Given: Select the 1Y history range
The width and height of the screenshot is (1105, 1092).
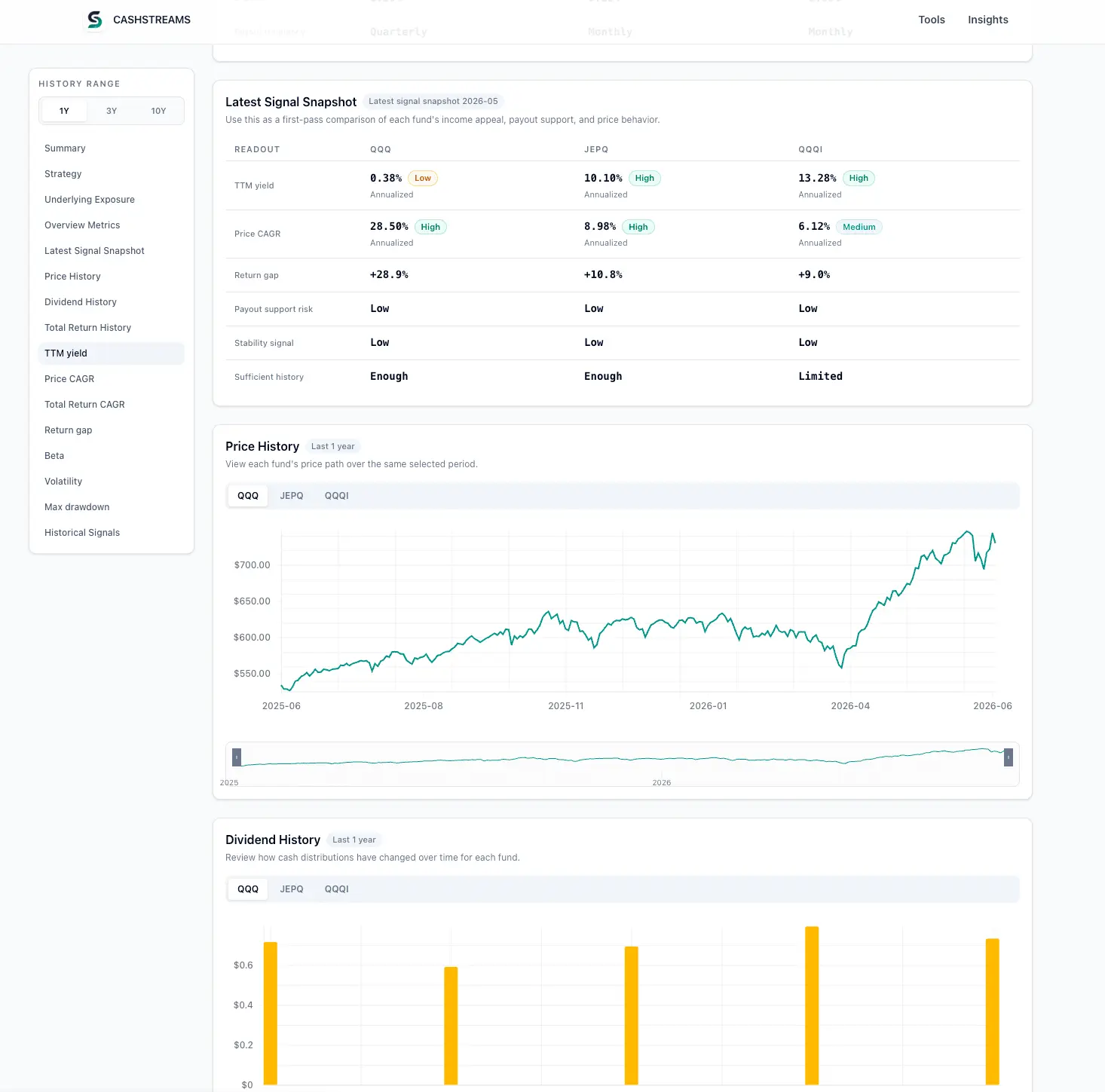Looking at the screenshot, I should 64,111.
